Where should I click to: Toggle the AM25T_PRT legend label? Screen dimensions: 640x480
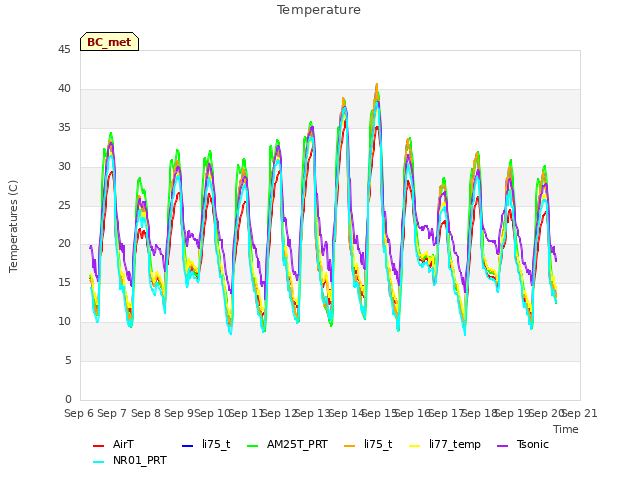coord(297,444)
